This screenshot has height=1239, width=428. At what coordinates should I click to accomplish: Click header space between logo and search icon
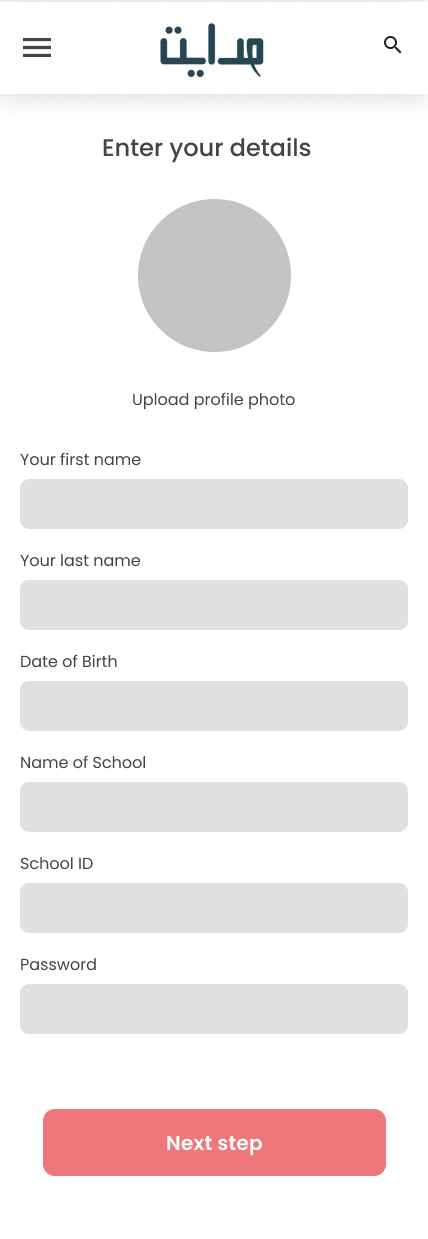click(324, 47)
